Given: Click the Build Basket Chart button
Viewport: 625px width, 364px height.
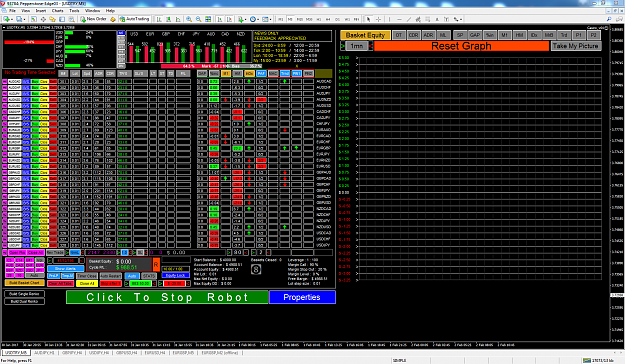Looking at the screenshot, I should (24, 283).
